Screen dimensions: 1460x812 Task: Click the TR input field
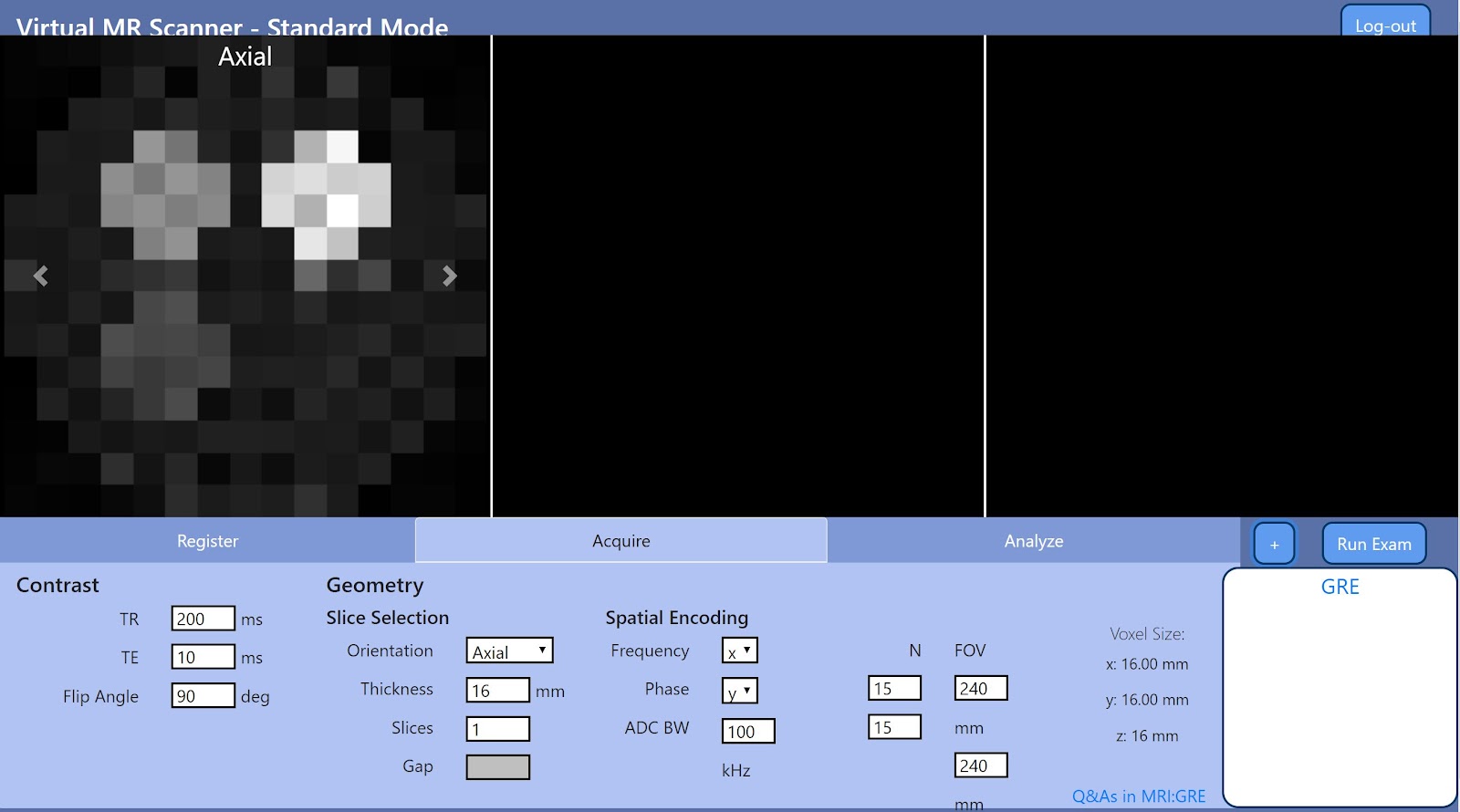pos(203,619)
